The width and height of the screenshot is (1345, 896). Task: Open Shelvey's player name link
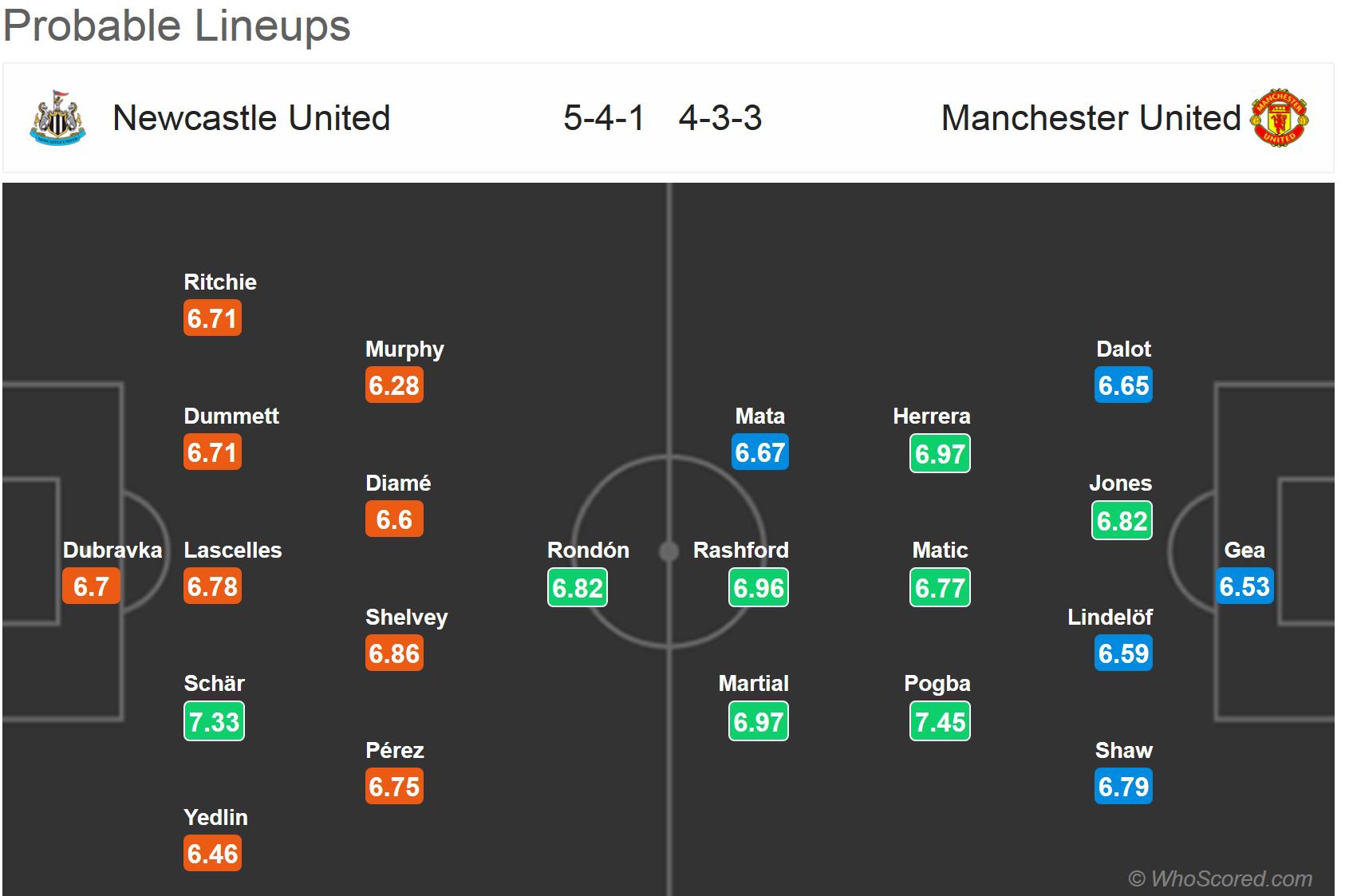pyautogui.click(x=406, y=617)
